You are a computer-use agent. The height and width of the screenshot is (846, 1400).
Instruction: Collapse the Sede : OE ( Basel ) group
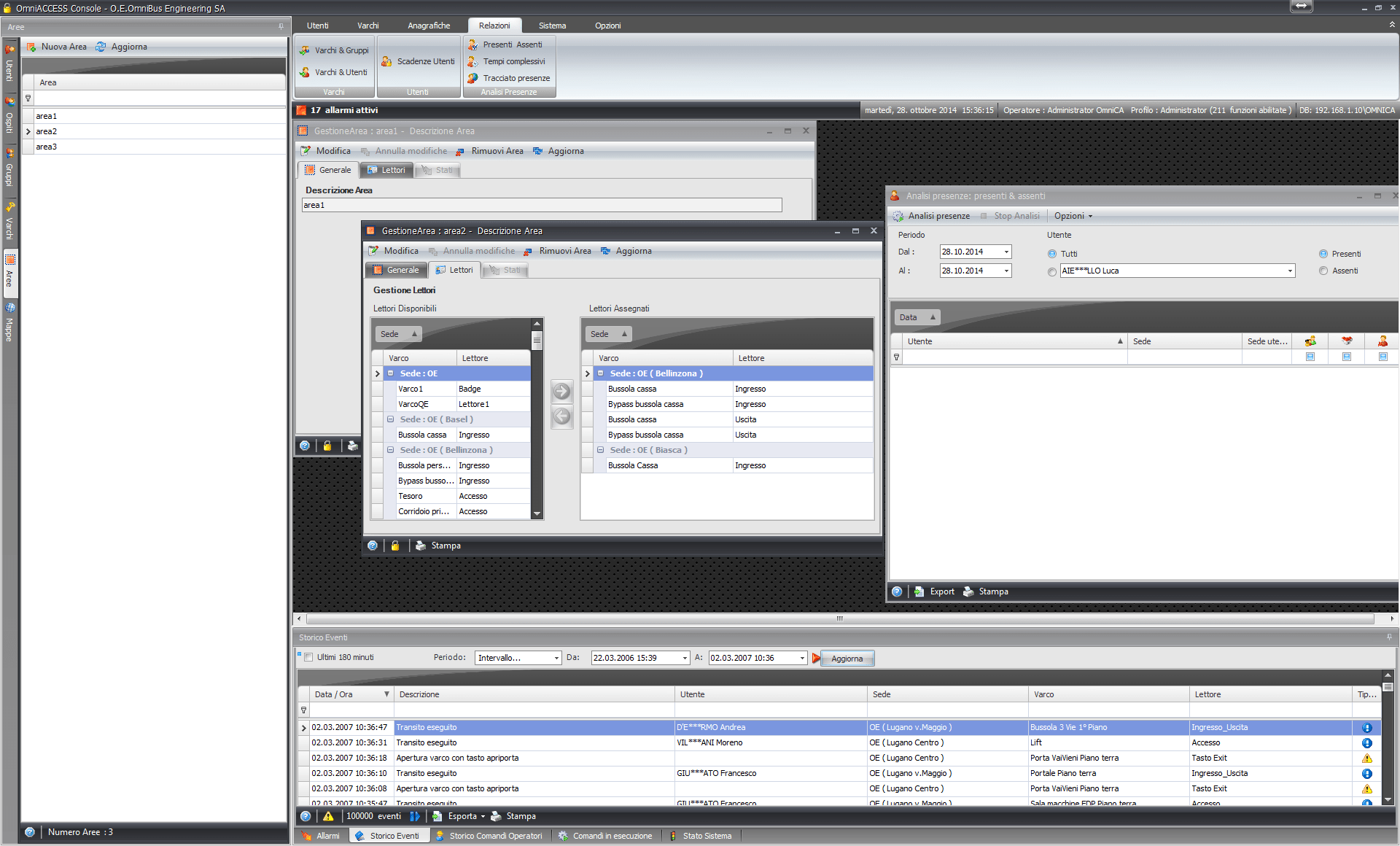tap(390, 419)
